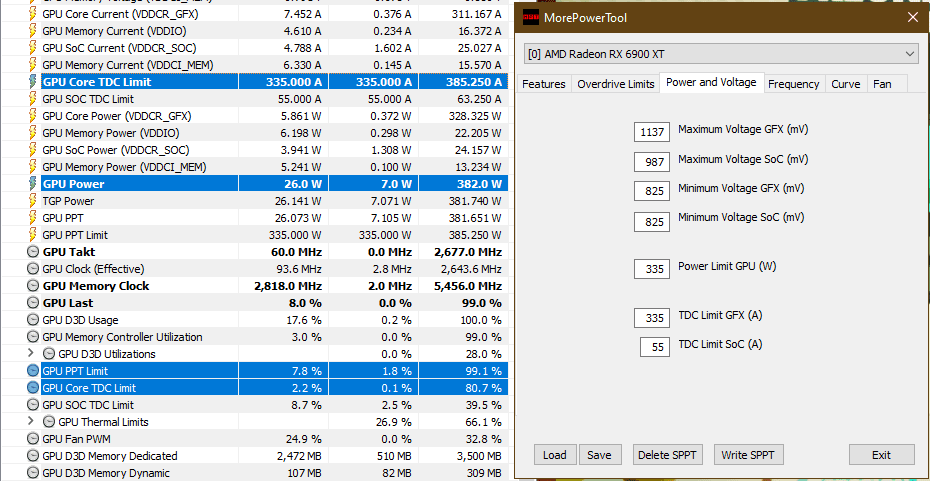Image resolution: width=930 pixels, height=481 pixels.
Task: Click the round icon beside GPU Fan PWM
Action: click(33, 439)
